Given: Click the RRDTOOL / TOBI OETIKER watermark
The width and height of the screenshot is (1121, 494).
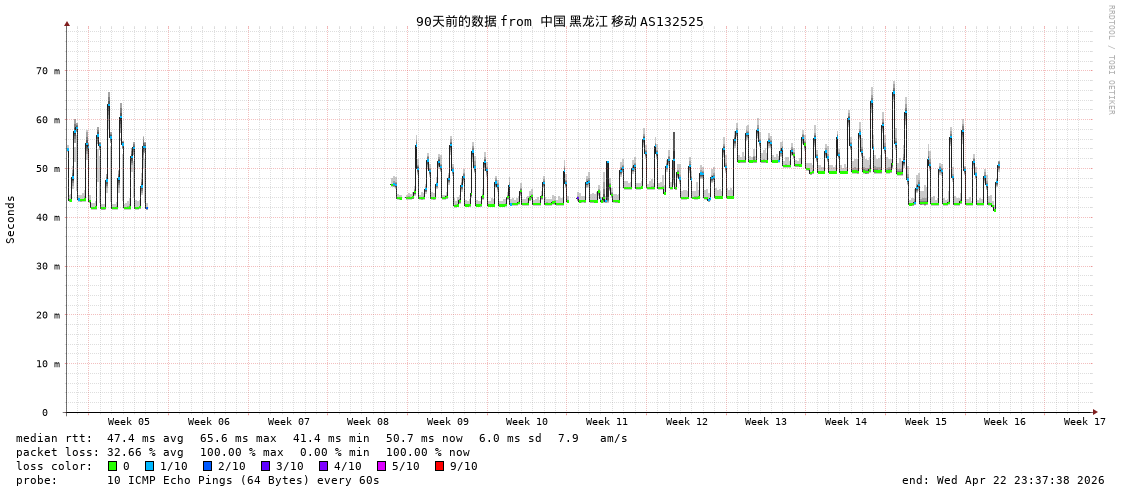Looking at the screenshot, I should click(x=1110, y=60).
